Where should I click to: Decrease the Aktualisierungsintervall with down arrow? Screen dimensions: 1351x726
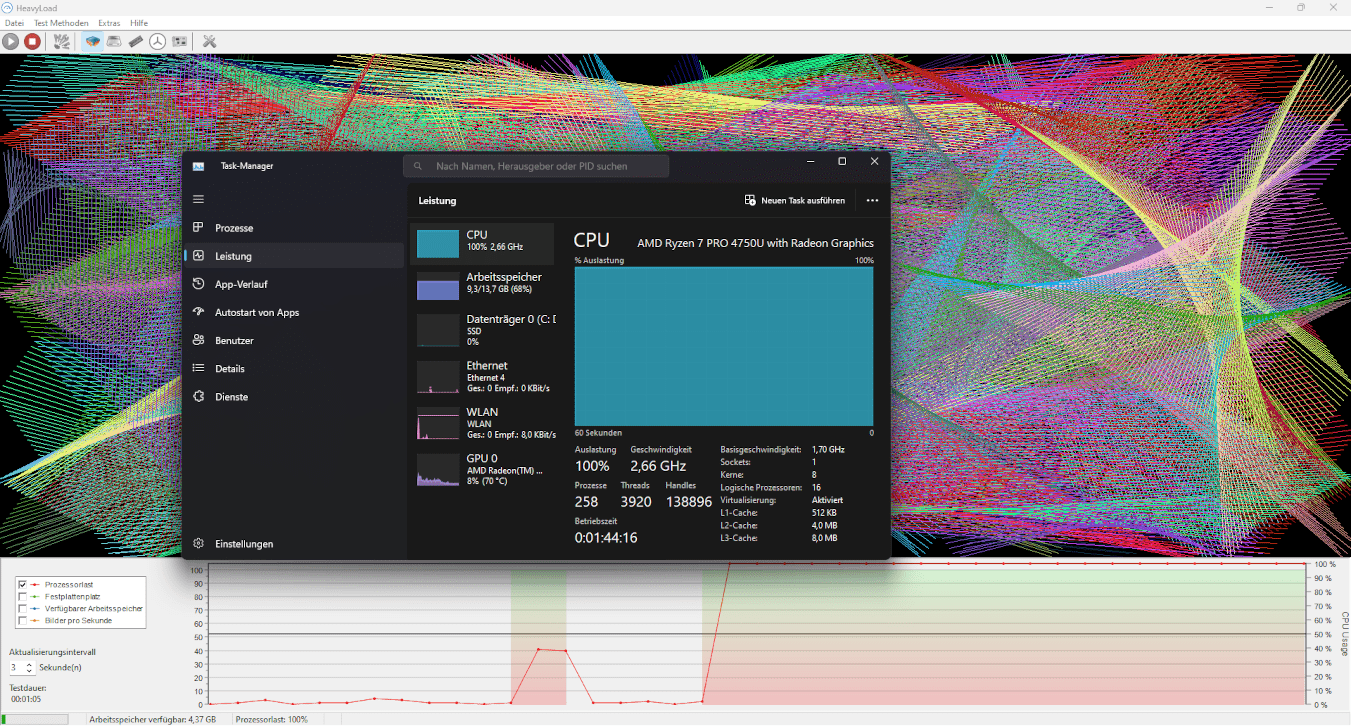coord(29,671)
